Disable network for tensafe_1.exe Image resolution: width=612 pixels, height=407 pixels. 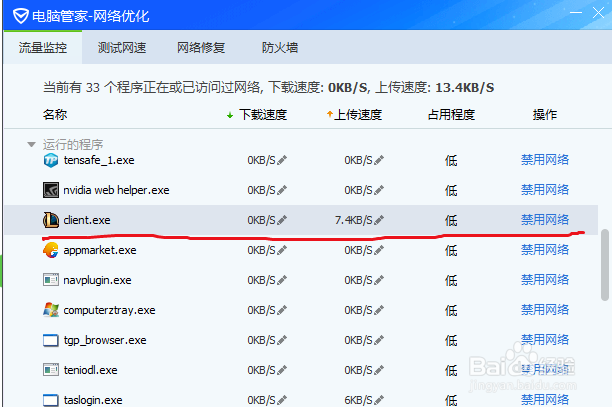point(545,160)
